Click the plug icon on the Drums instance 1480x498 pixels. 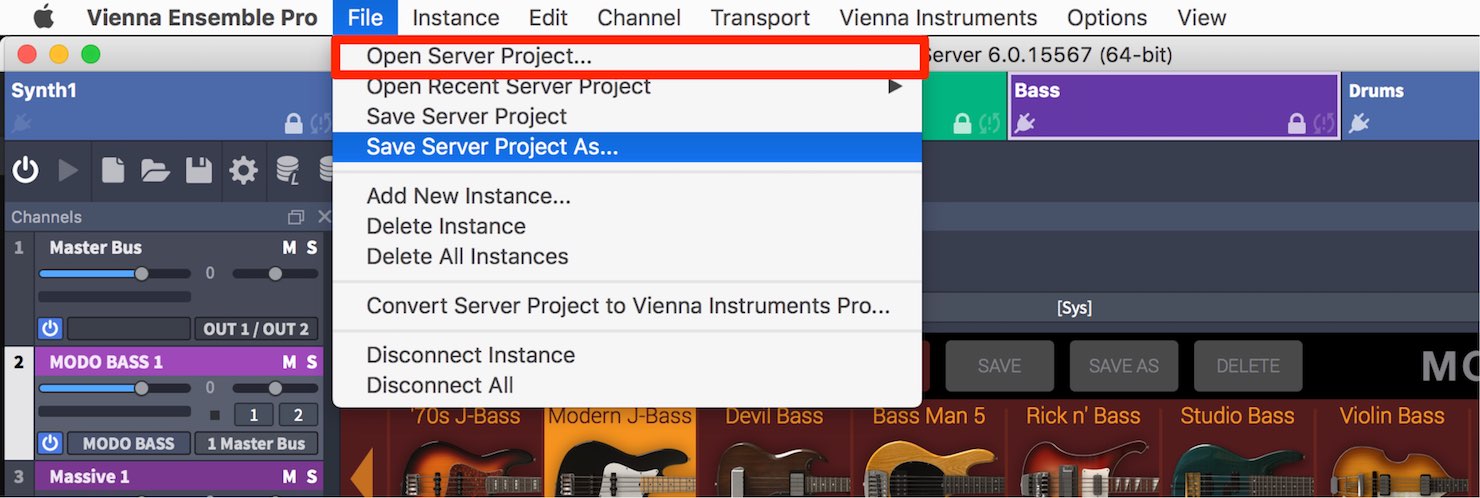pos(1358,125)
